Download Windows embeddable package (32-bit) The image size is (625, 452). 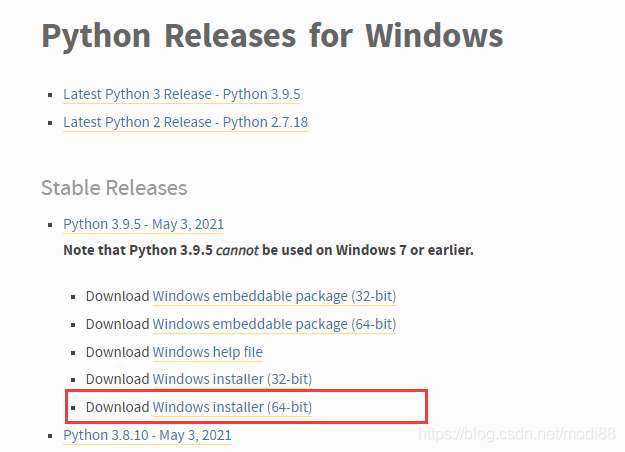[275, 296]
